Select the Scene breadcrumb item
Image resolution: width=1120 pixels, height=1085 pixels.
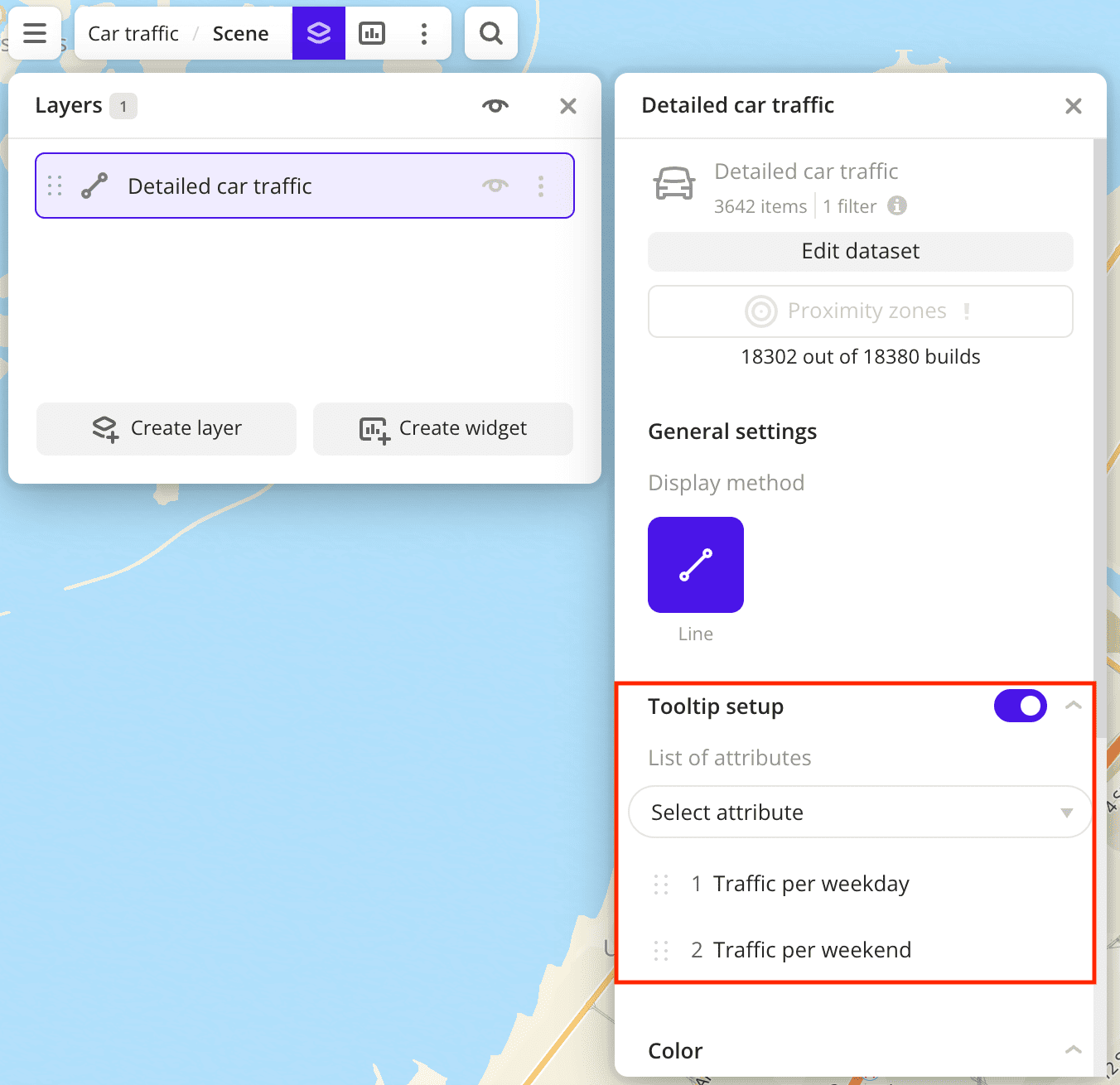tap(240, 33)
